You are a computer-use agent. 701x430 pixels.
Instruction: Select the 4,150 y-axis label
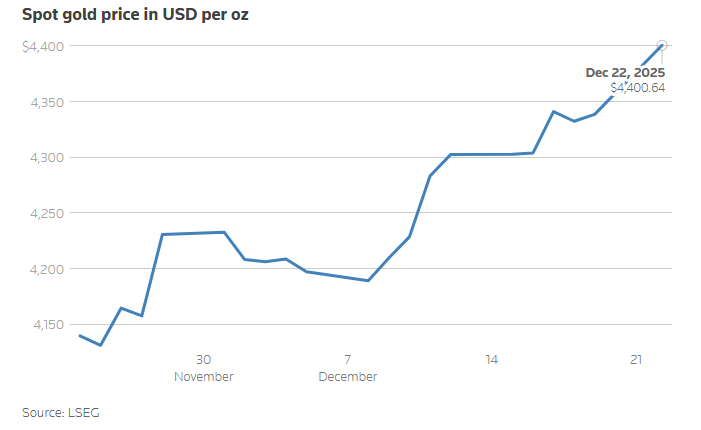47,324
